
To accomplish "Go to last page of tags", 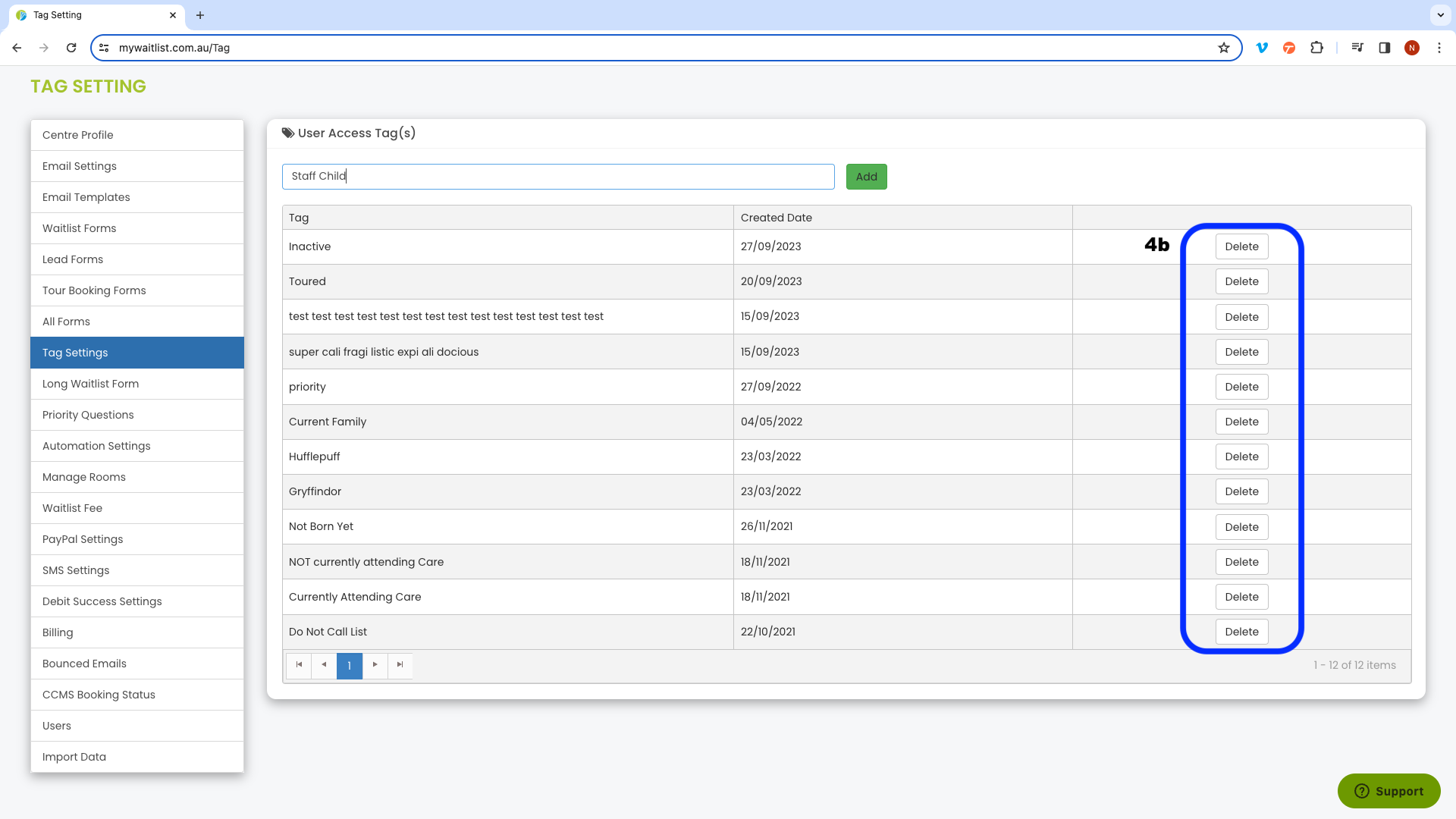I will (x=400, y=665).
